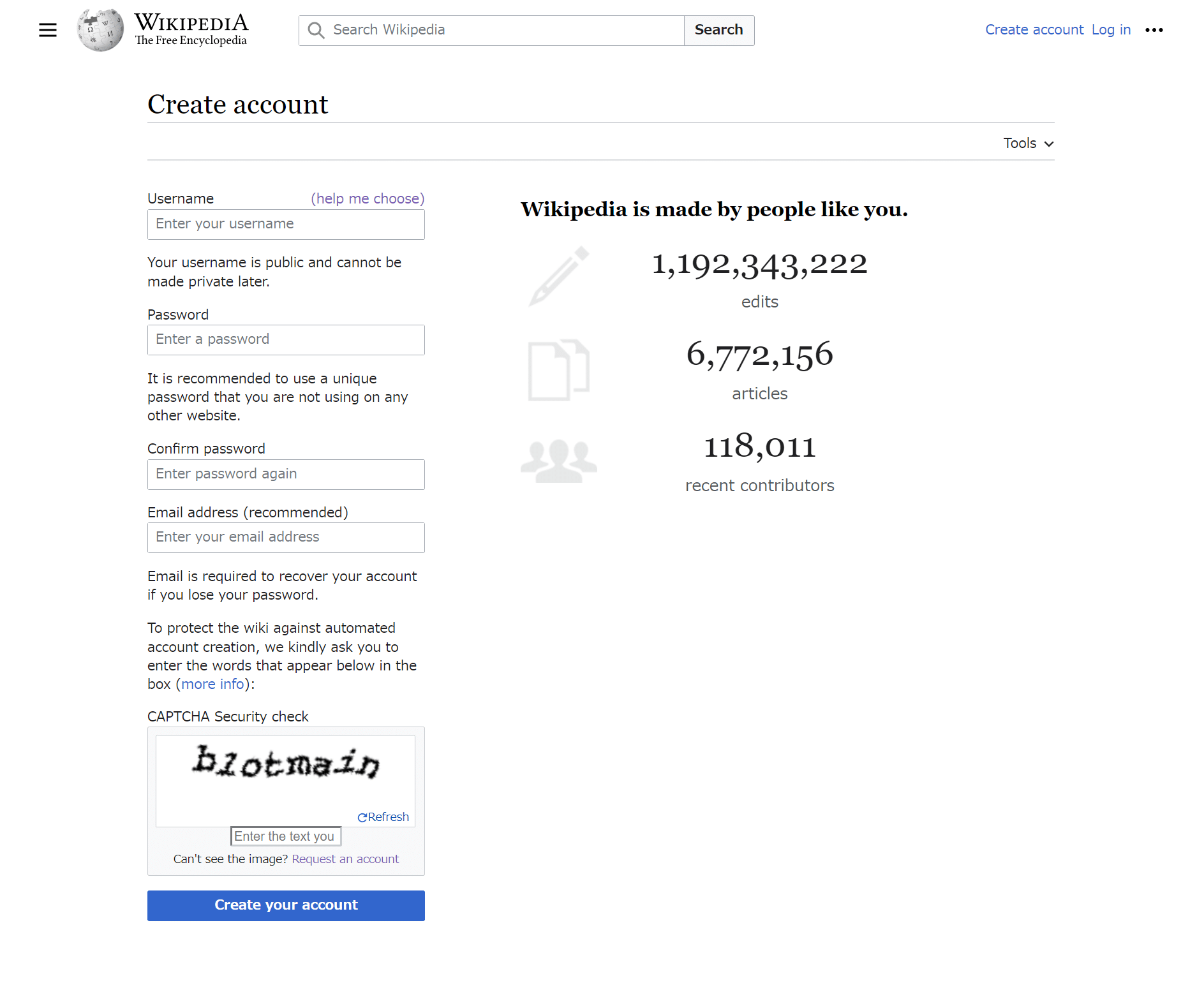Click the Create account menu item
1204x990 pixels.
coord(1034,29)
